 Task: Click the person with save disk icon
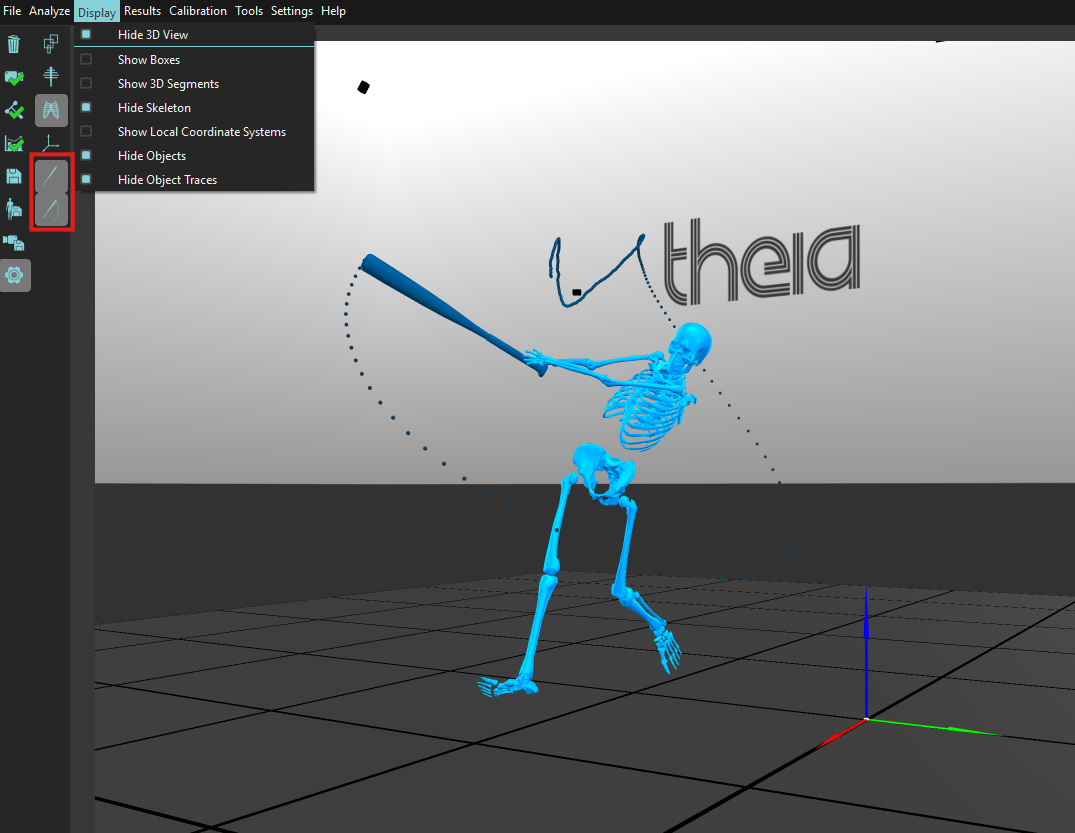14,209
